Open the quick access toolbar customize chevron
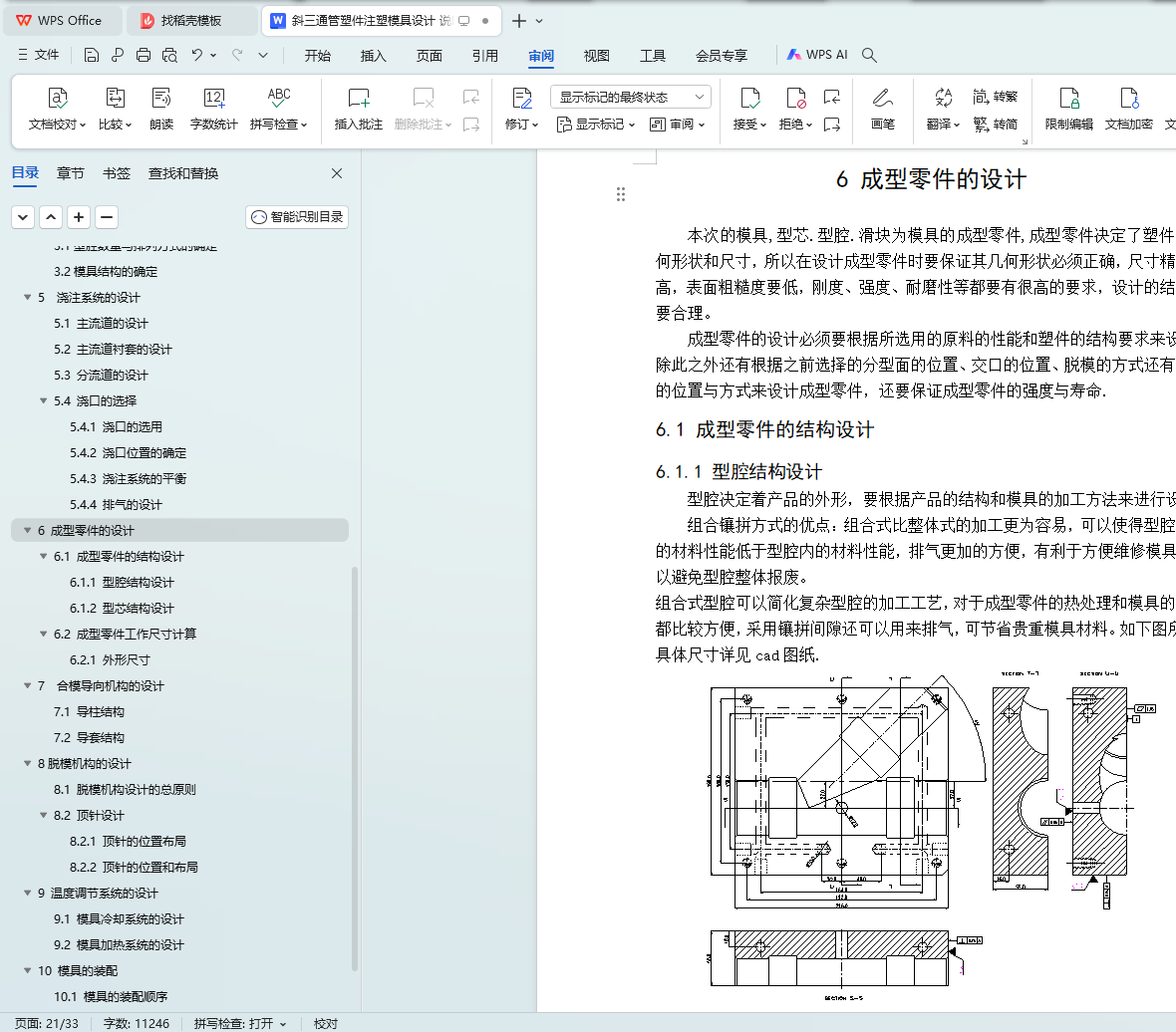This screenshot has width=1176, height=1032. click(262, 55)
